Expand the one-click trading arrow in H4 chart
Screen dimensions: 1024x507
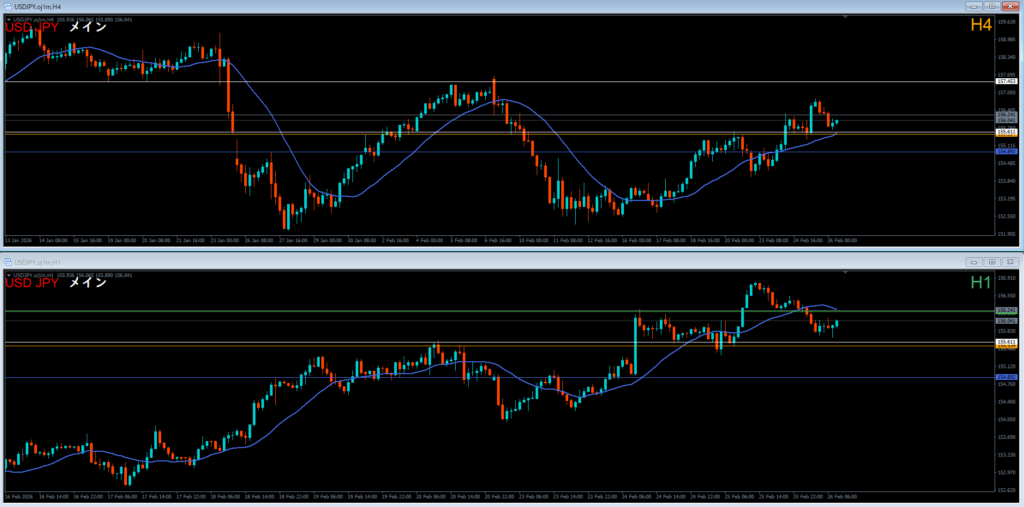coord(9,20)
